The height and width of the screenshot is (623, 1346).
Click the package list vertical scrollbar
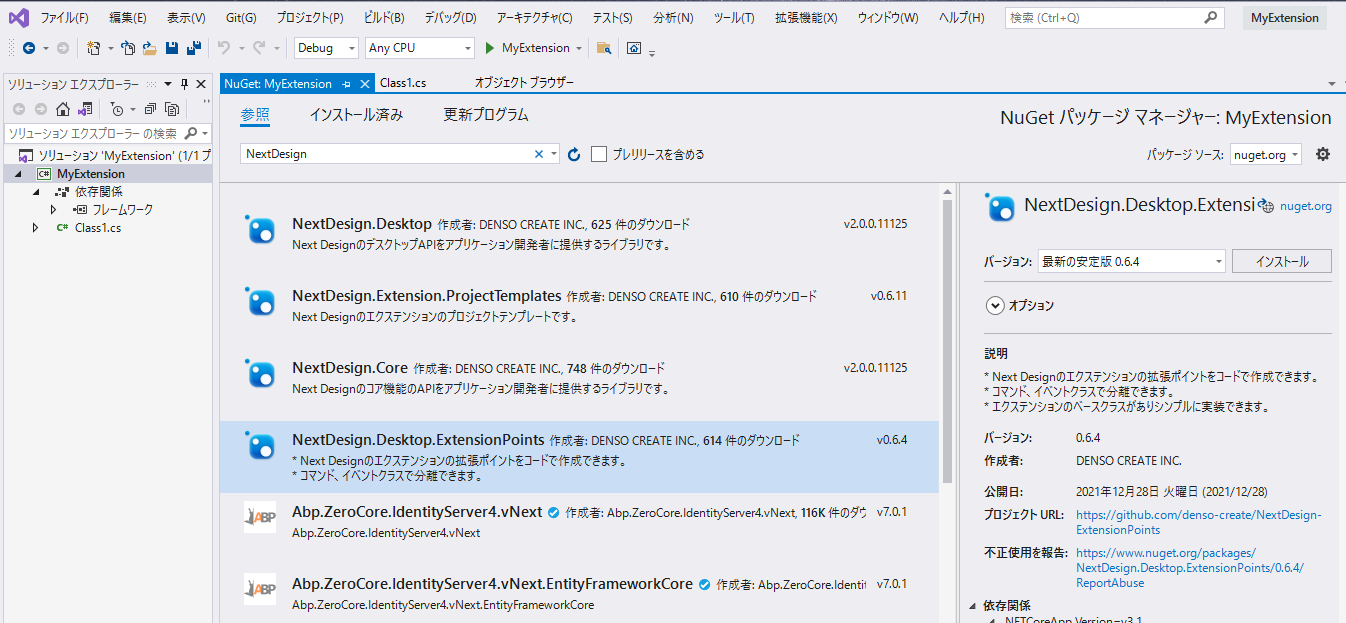point(947,400)
